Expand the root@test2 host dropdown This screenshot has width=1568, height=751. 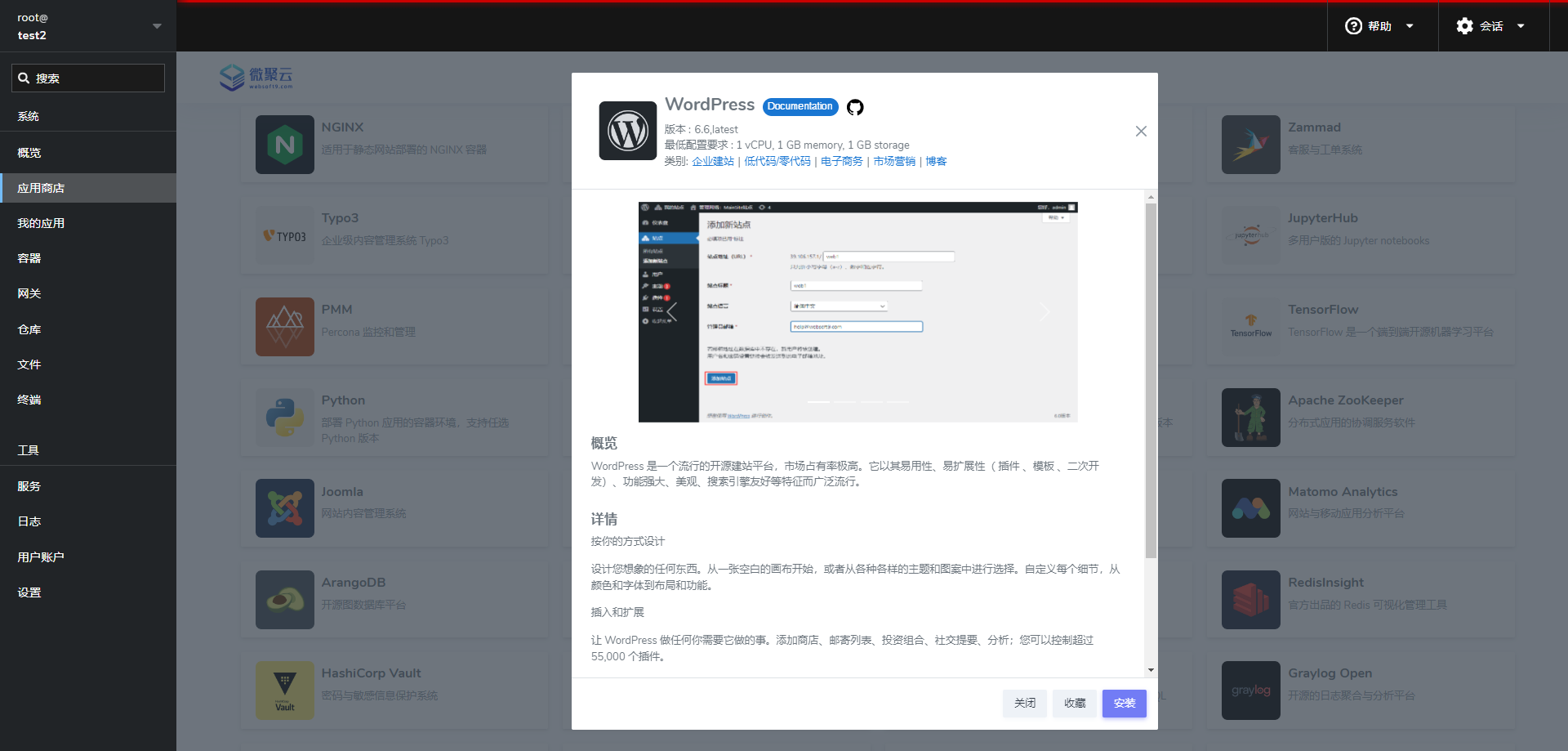point(157,26)
